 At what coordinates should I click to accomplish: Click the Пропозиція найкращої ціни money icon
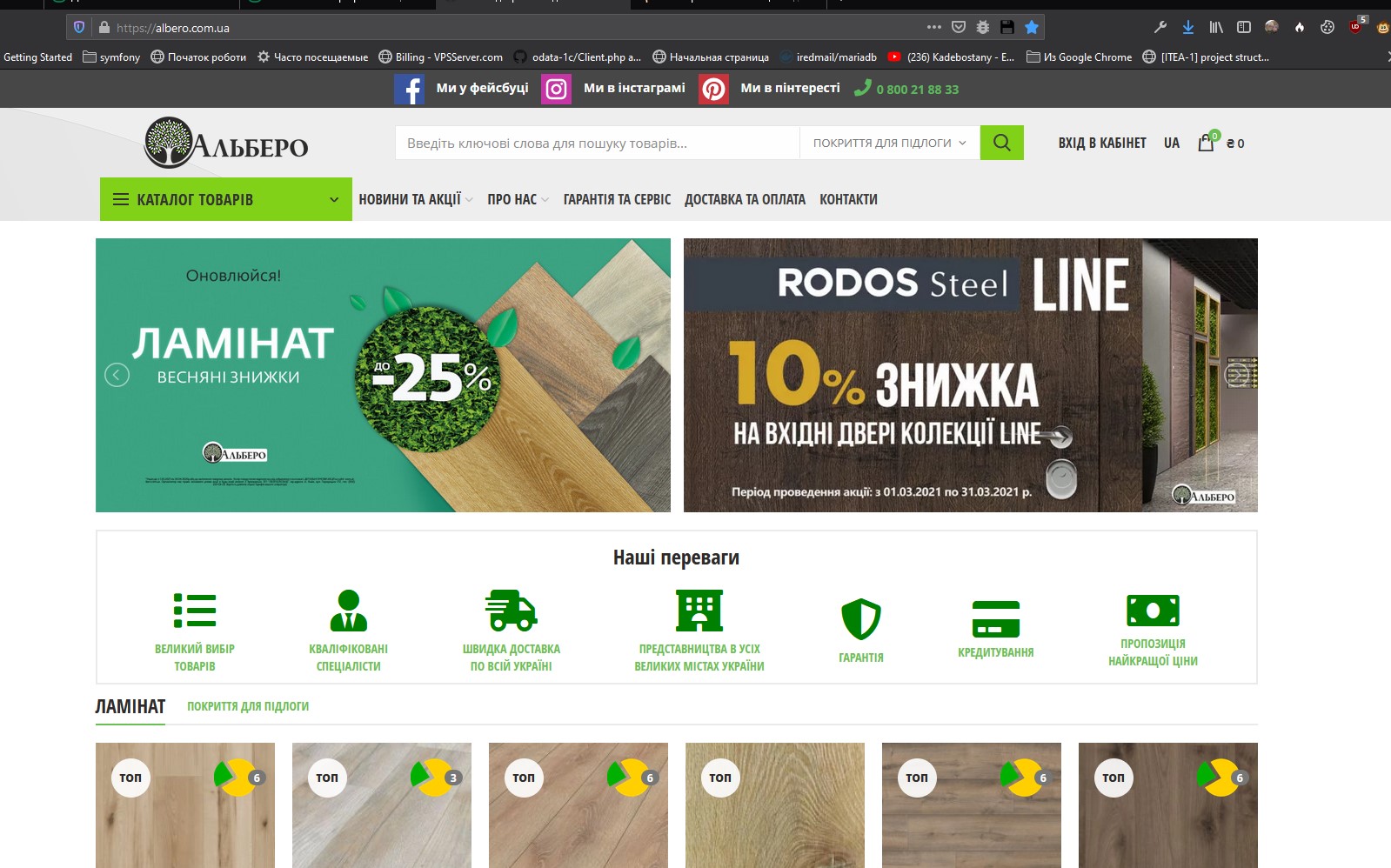point(1153,611)
